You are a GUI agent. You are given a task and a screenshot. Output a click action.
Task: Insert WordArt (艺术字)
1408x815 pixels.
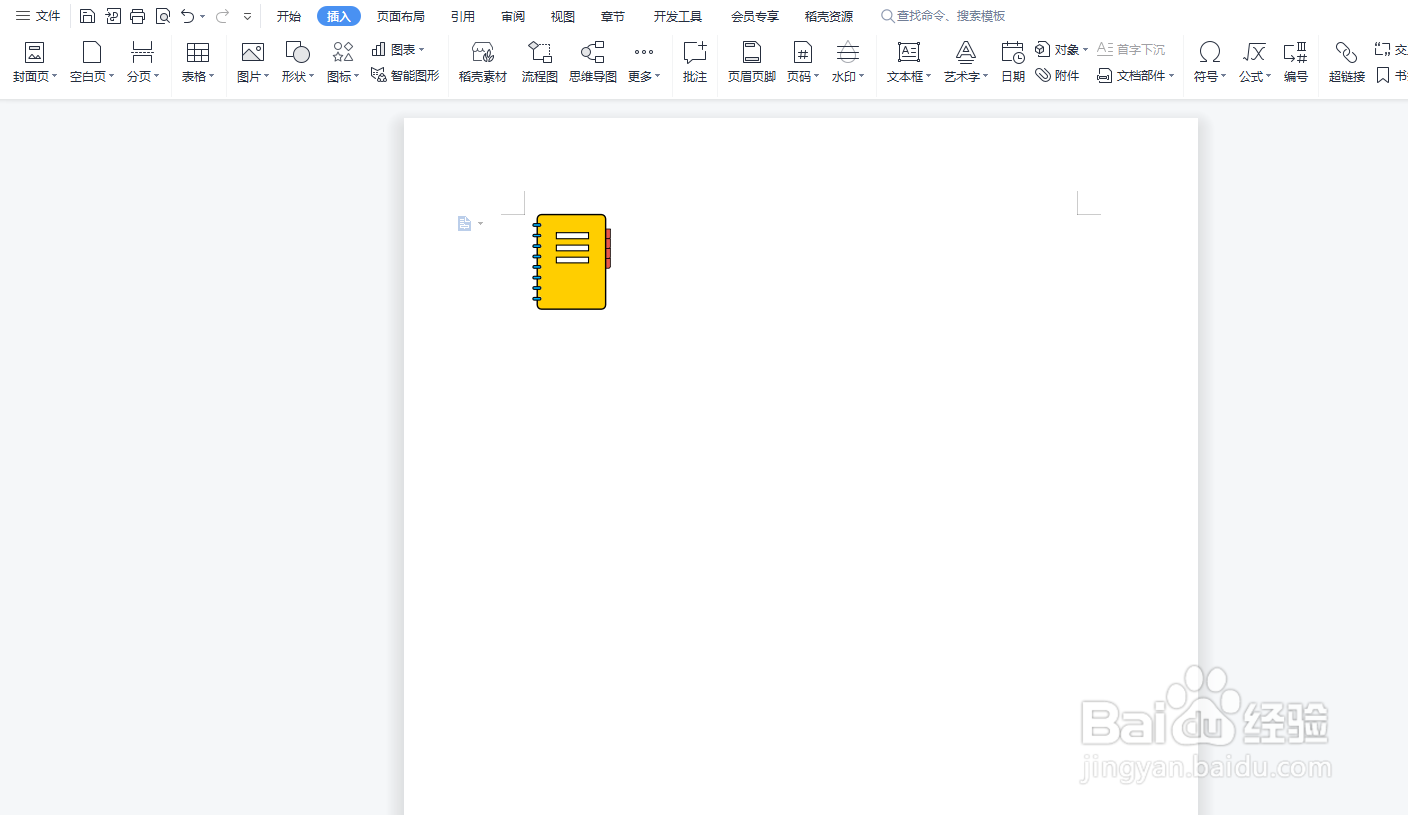[x=966, y=62]
